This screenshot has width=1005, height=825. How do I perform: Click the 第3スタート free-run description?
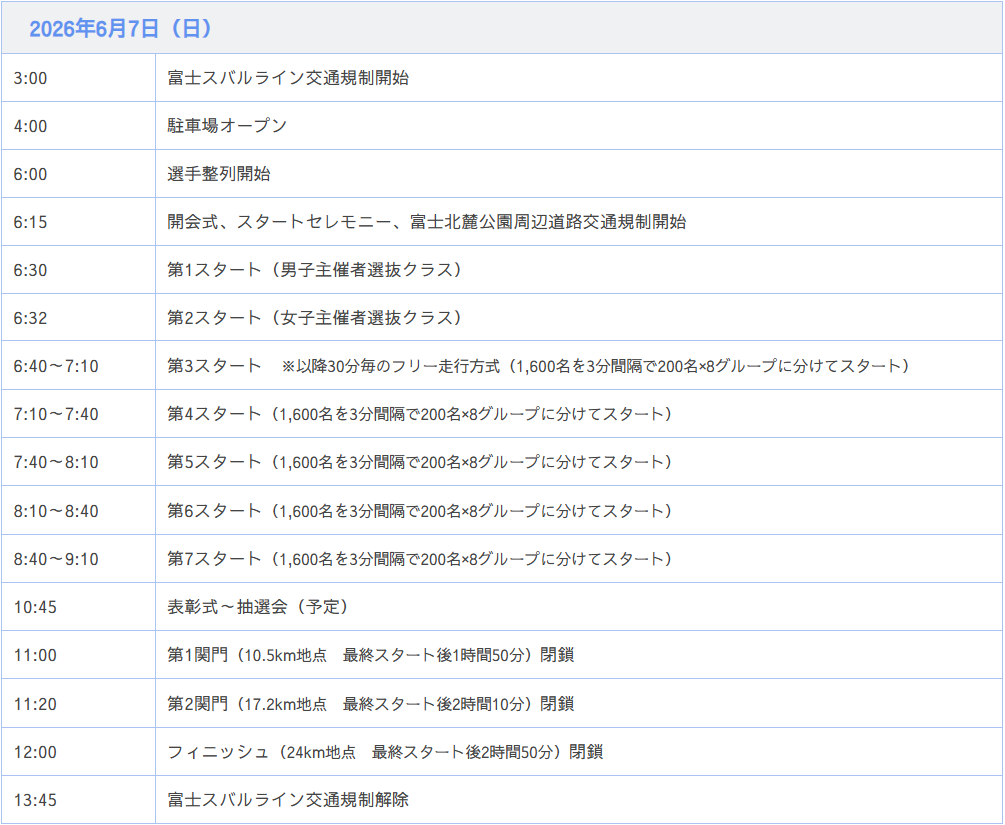coord(541,366)
